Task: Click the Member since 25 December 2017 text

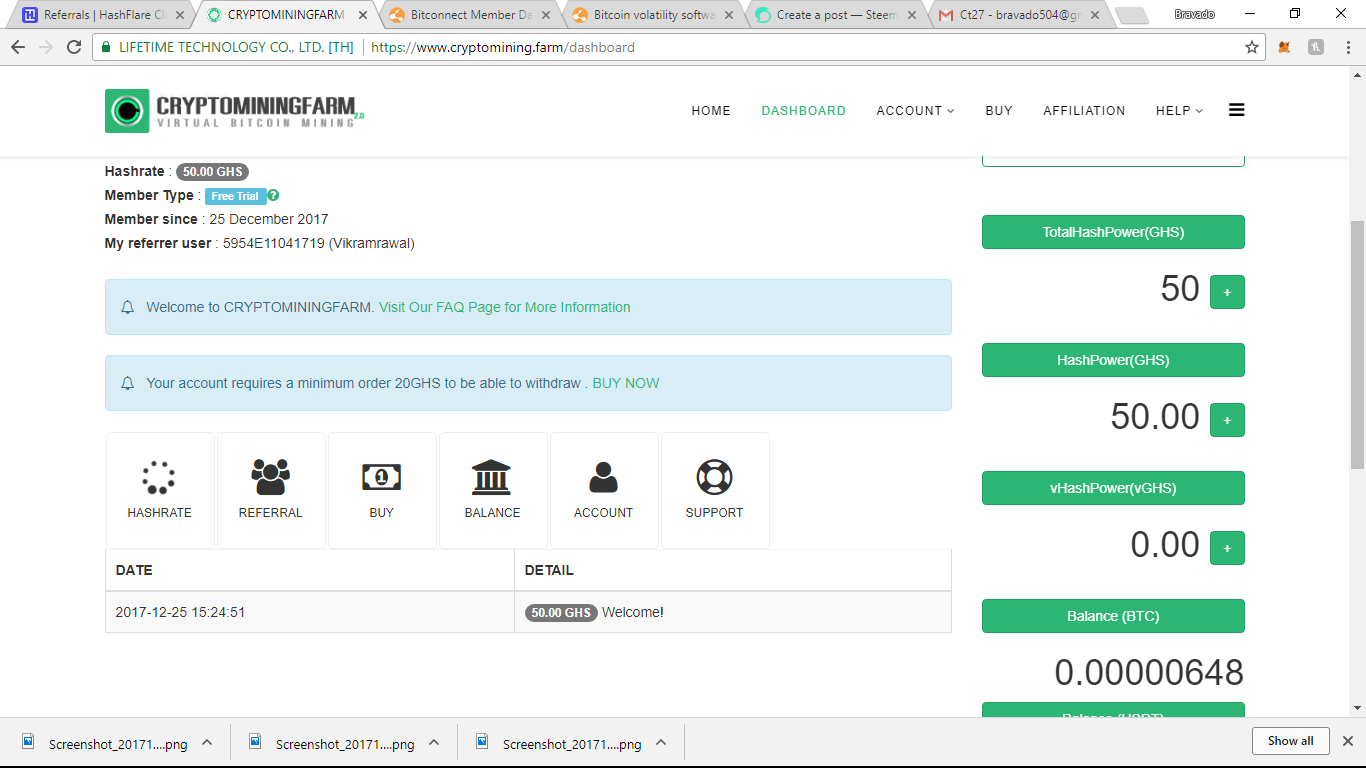Action: 217,219
